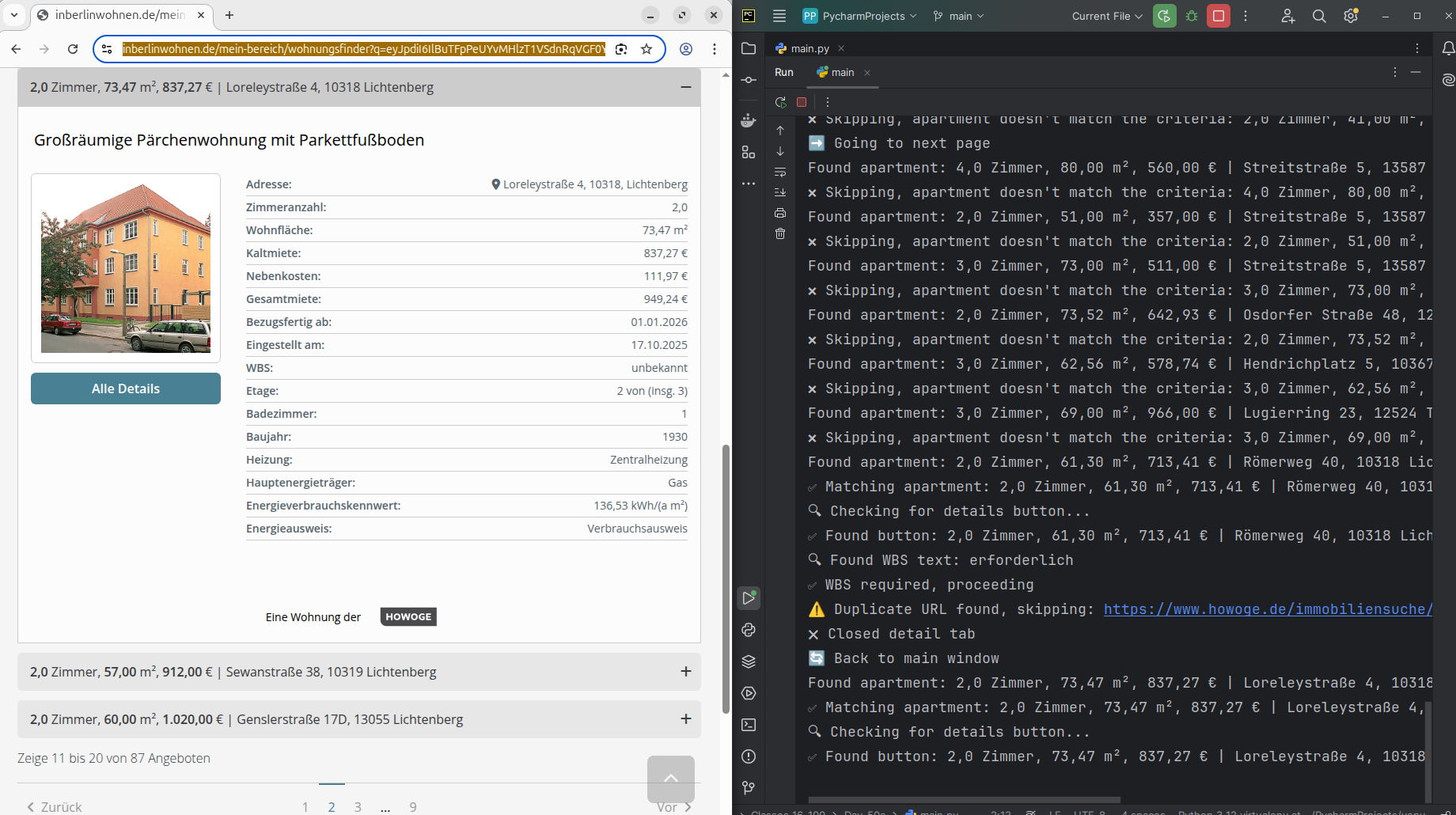Click the apartment building thumbnail photo
This screenshot has height=815, width=1456.
coord(126,268)
